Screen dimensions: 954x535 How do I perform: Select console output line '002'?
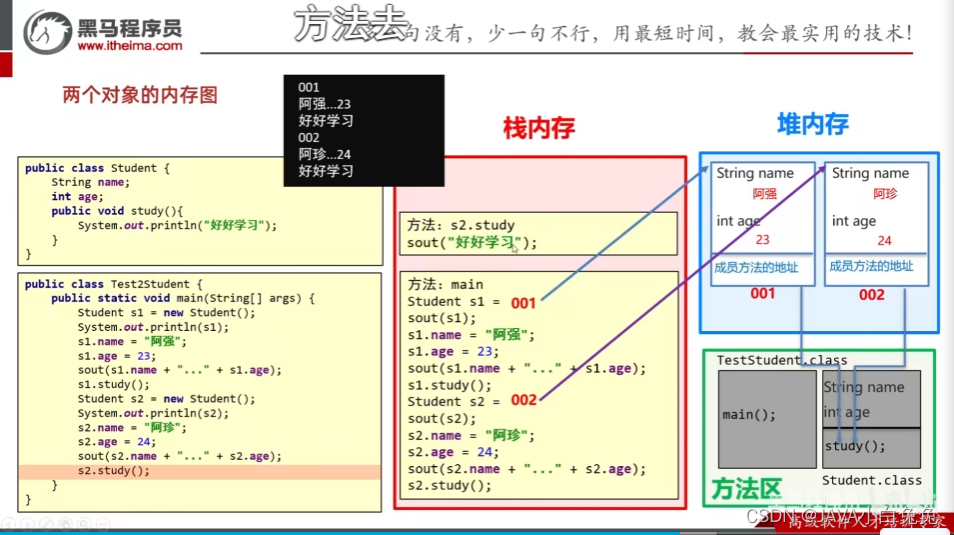pos(308,138)
